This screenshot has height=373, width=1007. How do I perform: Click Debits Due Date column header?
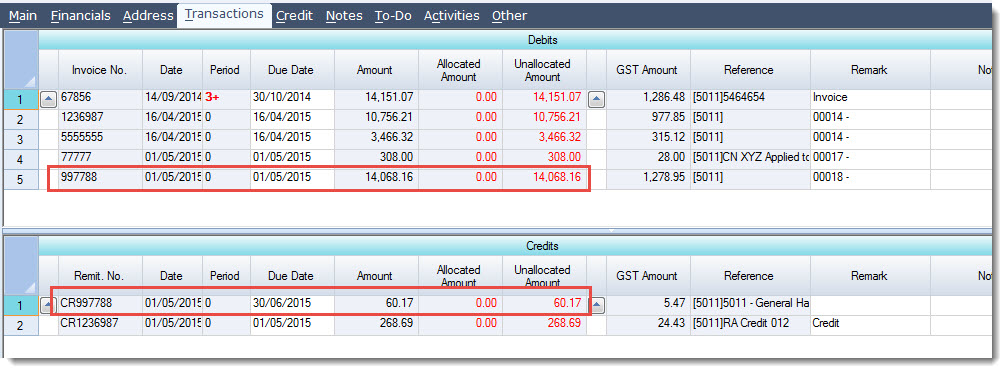292,70
